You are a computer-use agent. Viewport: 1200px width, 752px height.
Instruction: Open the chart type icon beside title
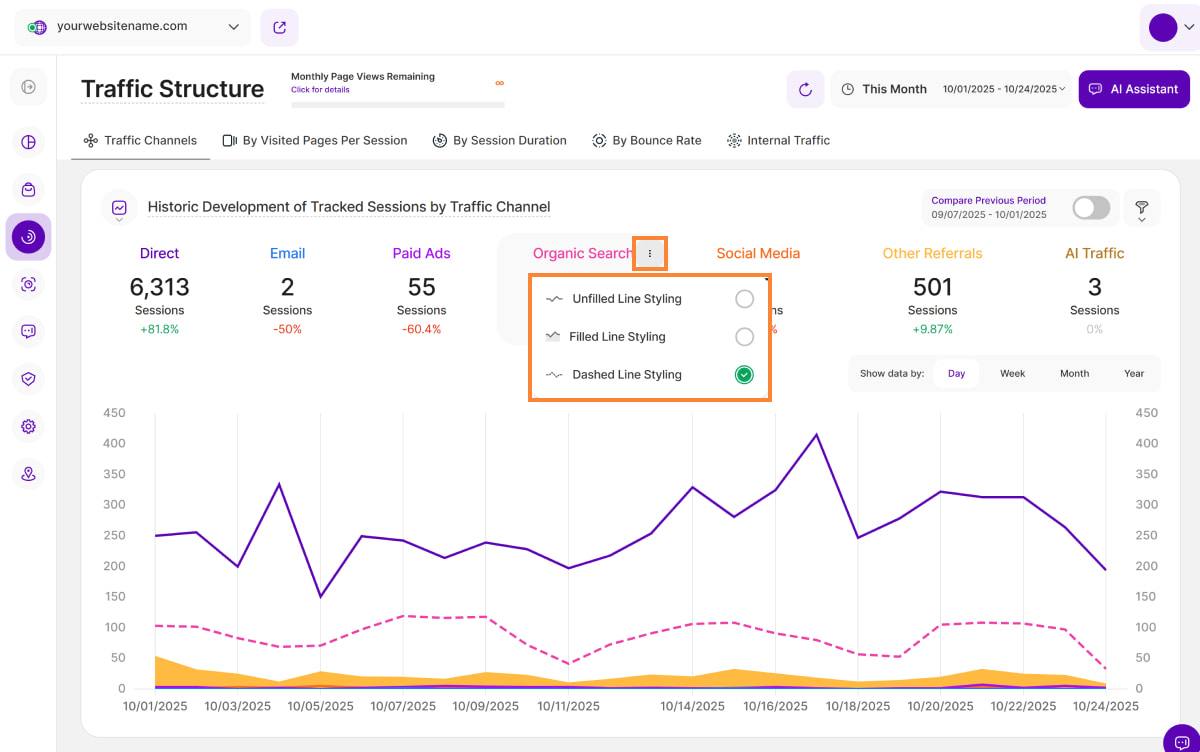tap(119, 208)
